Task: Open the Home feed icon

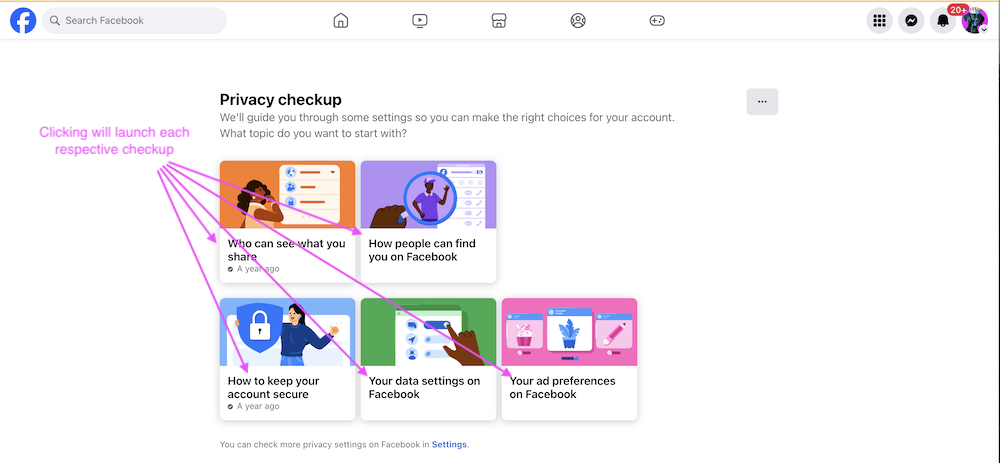Action: 341,20
